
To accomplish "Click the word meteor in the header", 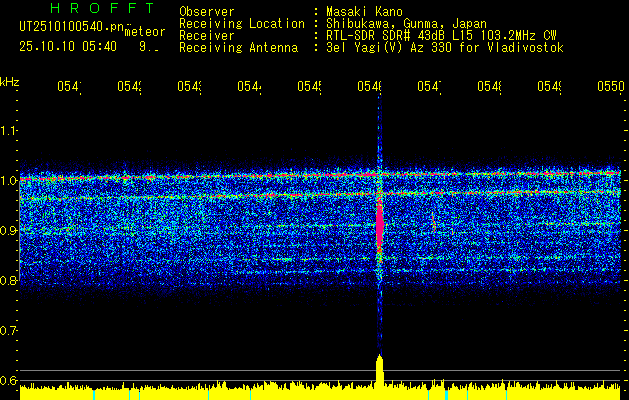I will [x=145, y=32].
